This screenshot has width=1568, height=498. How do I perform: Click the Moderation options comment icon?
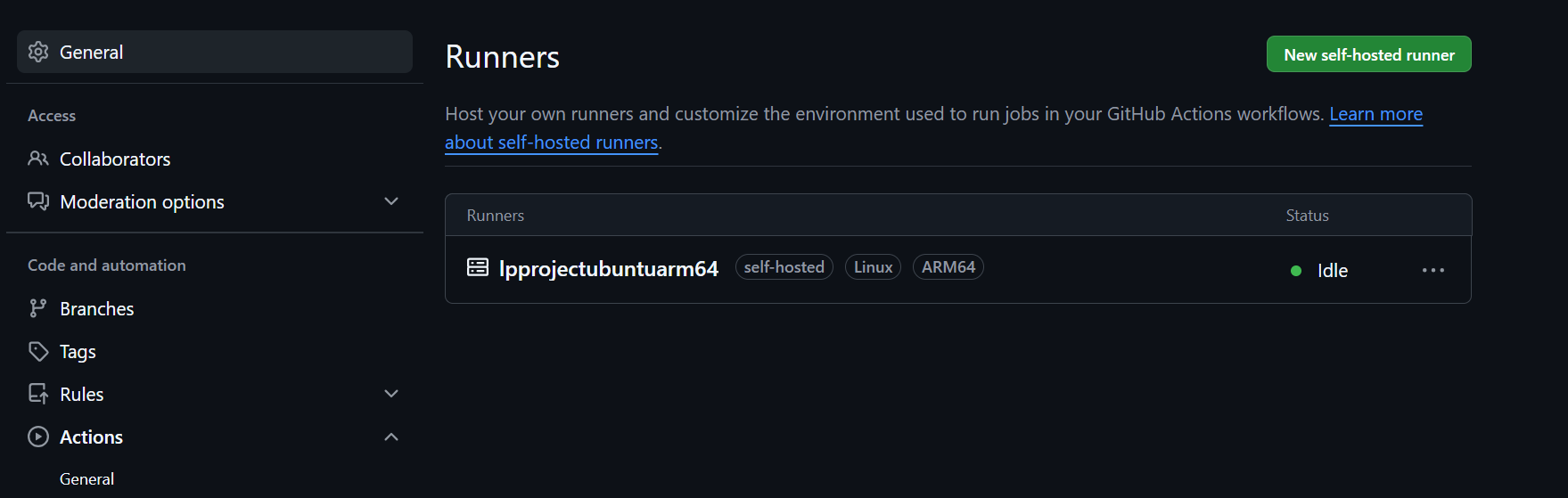pyautogui.click(x=38, y=201)
